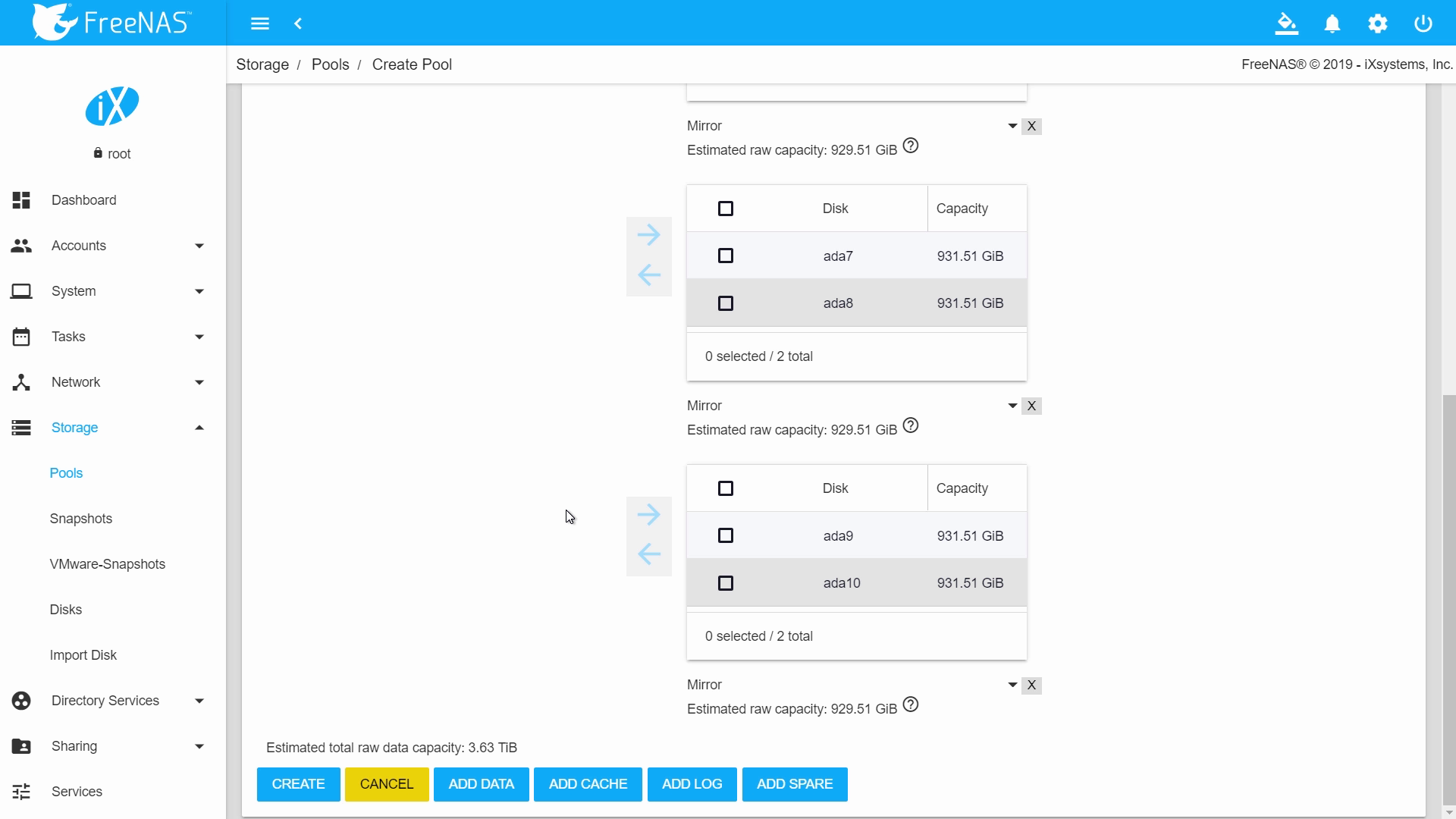The height and width of the screenshot is (819, 1456).
Task: Check the ada10 disk checkbox
Action: [x=726, y=583]
